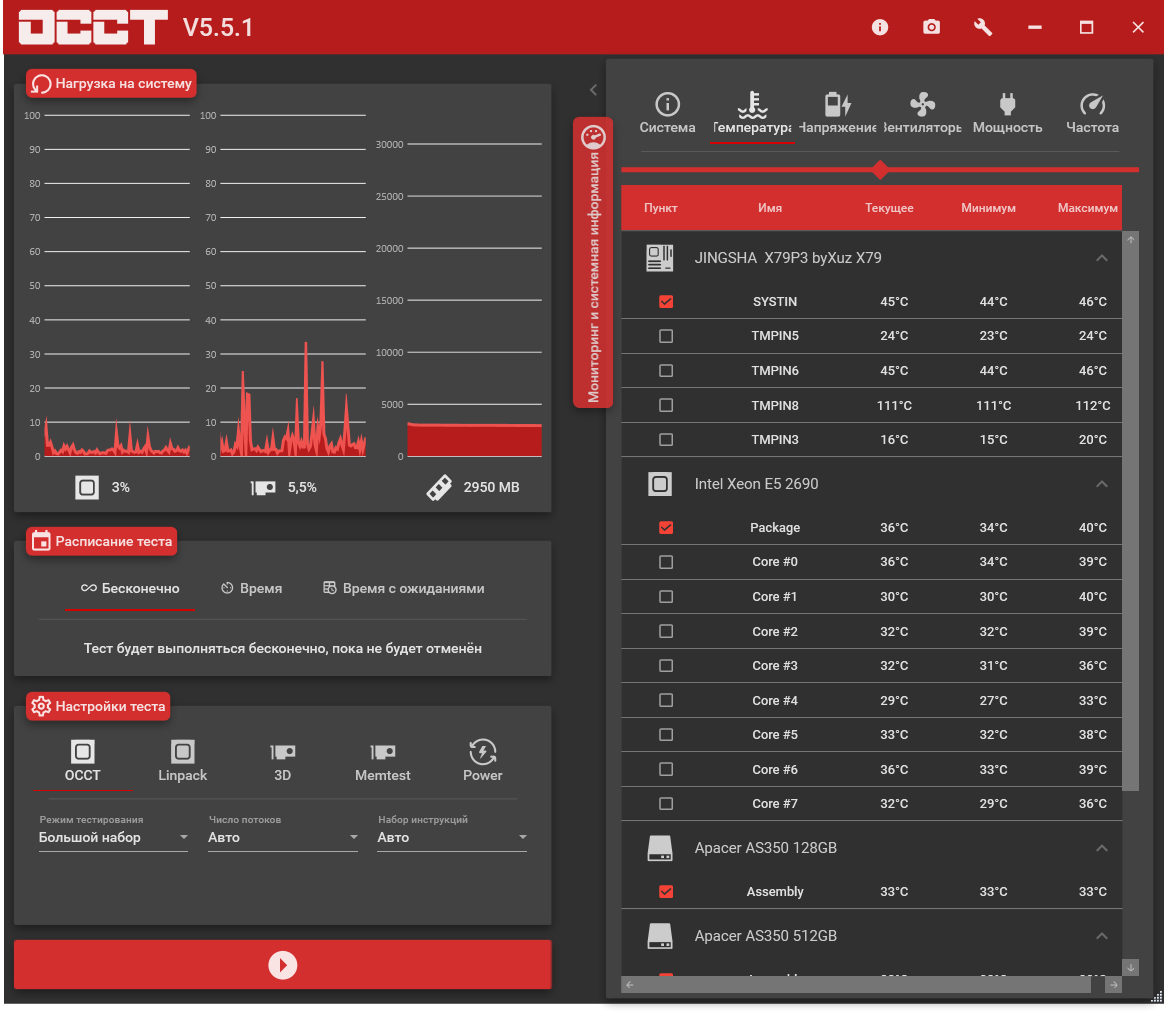This screenshot has width=1168, height=1017.
Task: Check the Core #7 checkbox
Action: click(666, 804)
